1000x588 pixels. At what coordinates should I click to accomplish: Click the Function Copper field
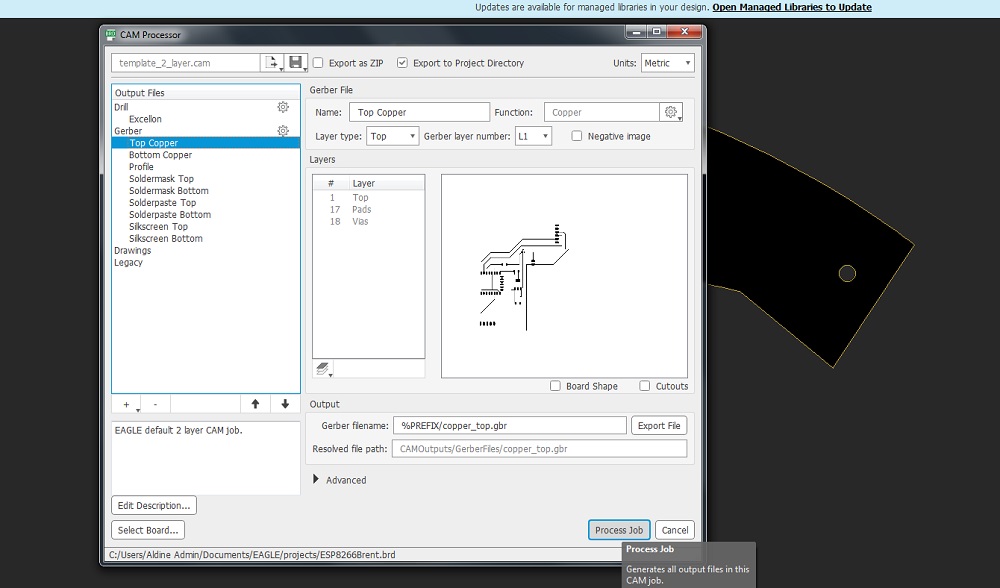(x=601, y=112)
